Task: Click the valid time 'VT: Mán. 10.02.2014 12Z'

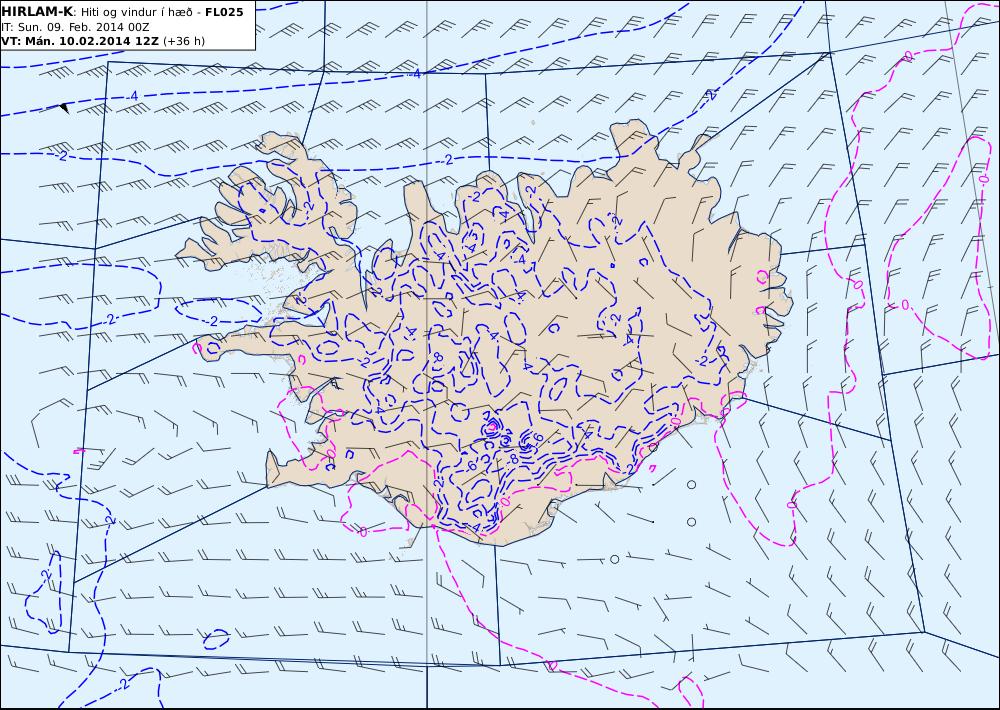Action: [x=80, y=41]
